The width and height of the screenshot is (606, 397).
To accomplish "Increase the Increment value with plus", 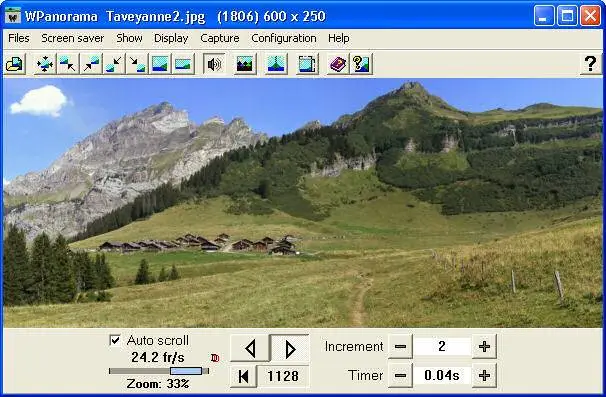I will click(x=484, y=346).
